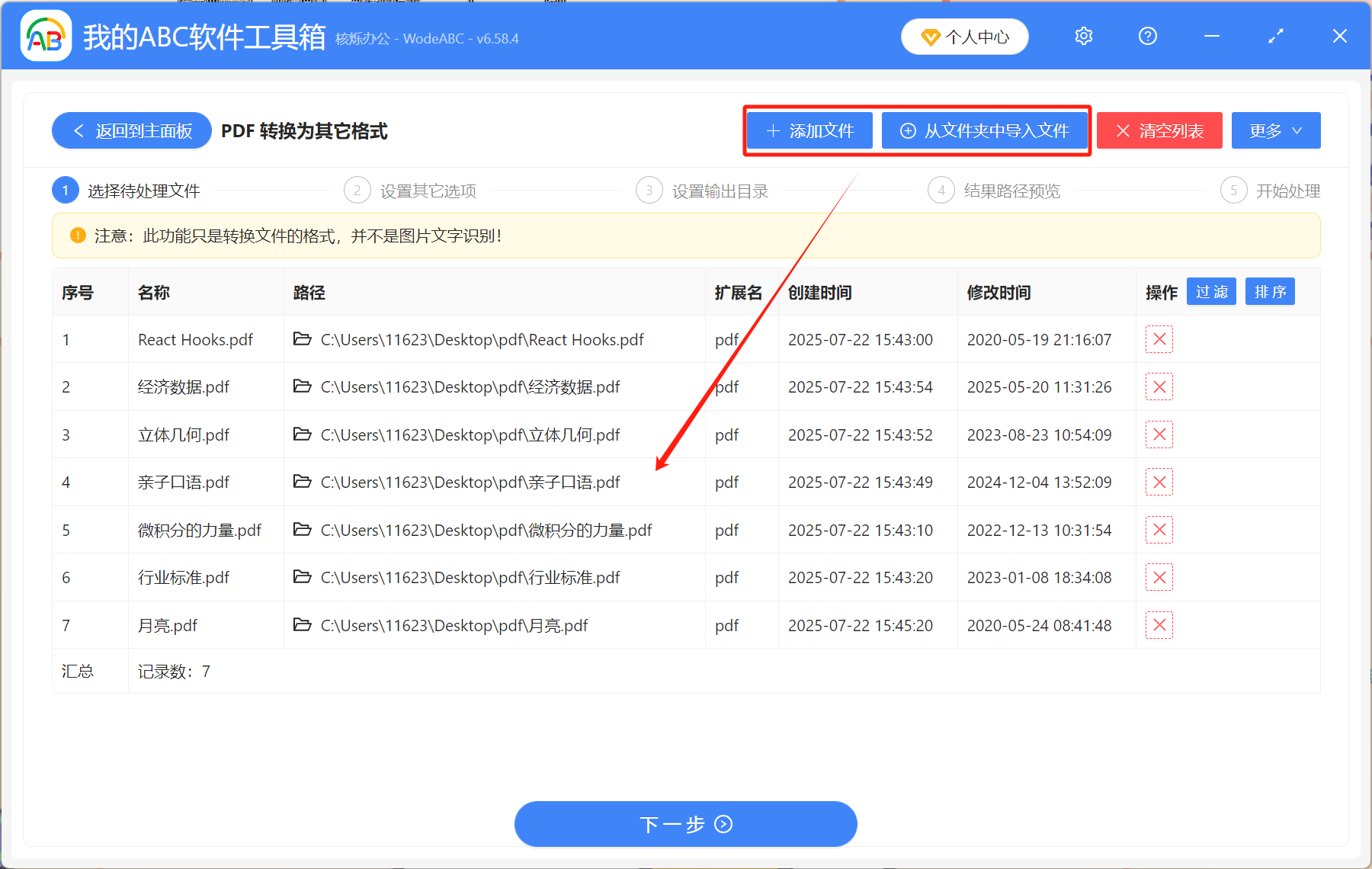Screen dimensions: 1372x869
Task: Click the 下一步 next step button
Action: pos(686,824)
